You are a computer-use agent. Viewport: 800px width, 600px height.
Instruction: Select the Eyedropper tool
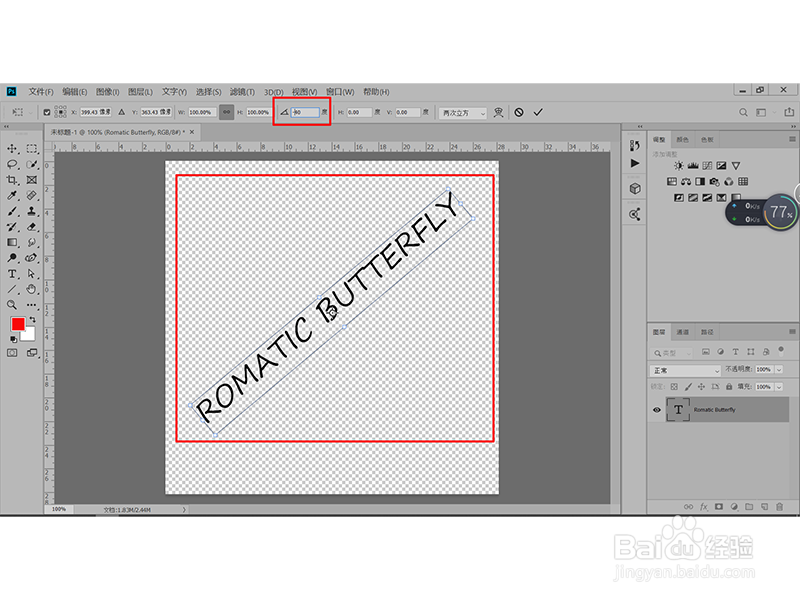point(12,195)
